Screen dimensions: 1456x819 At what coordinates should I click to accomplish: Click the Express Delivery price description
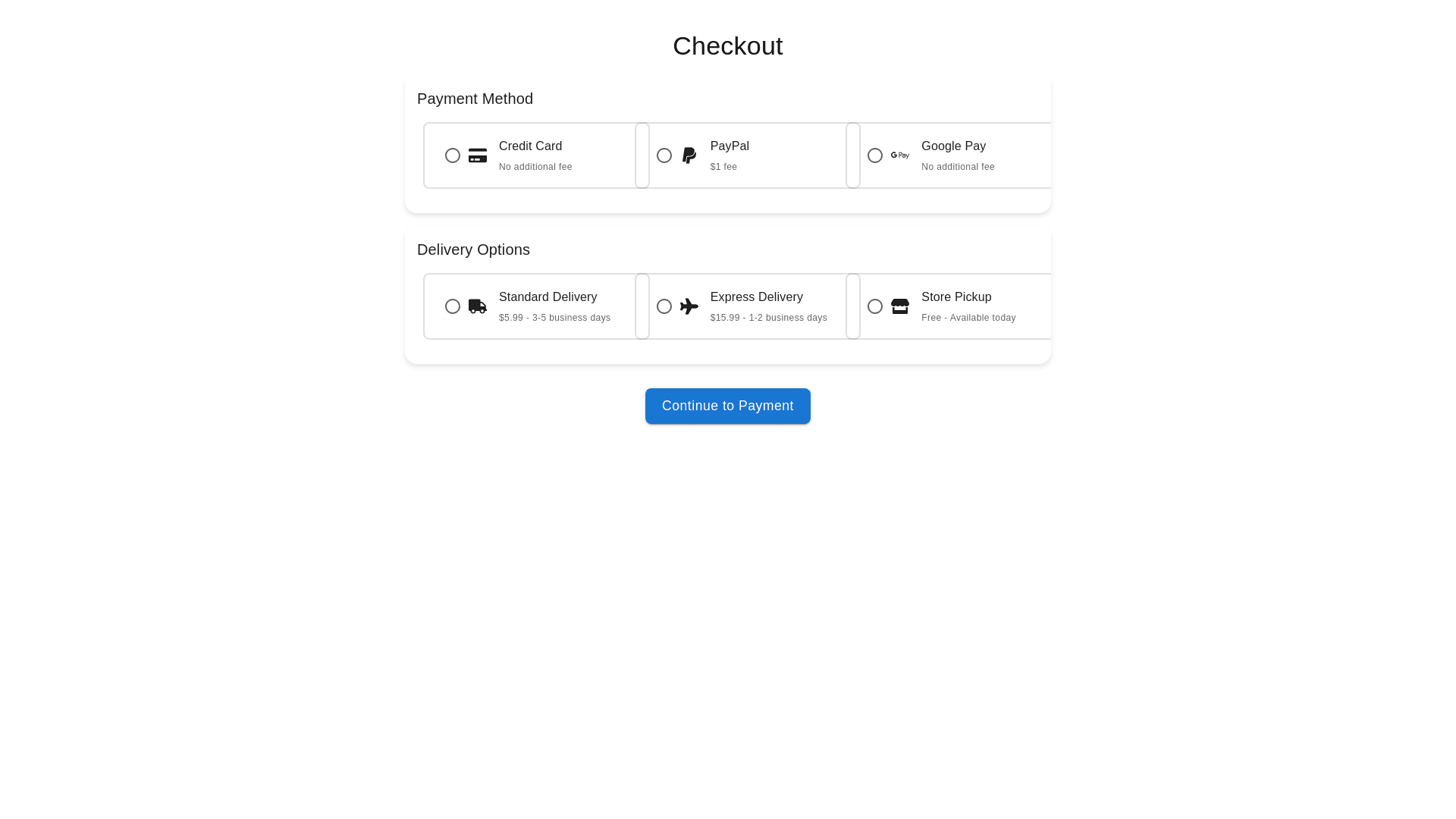click(768, 318)
